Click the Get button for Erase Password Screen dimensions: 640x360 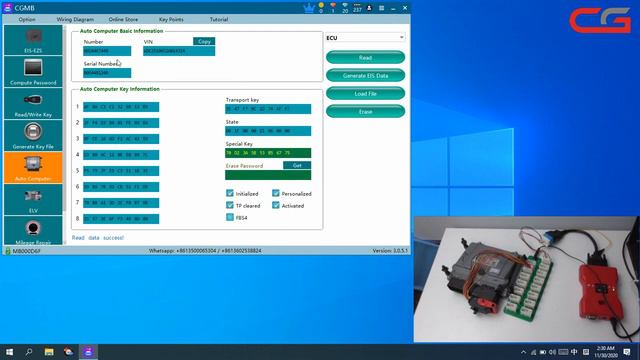pos(297,165)
